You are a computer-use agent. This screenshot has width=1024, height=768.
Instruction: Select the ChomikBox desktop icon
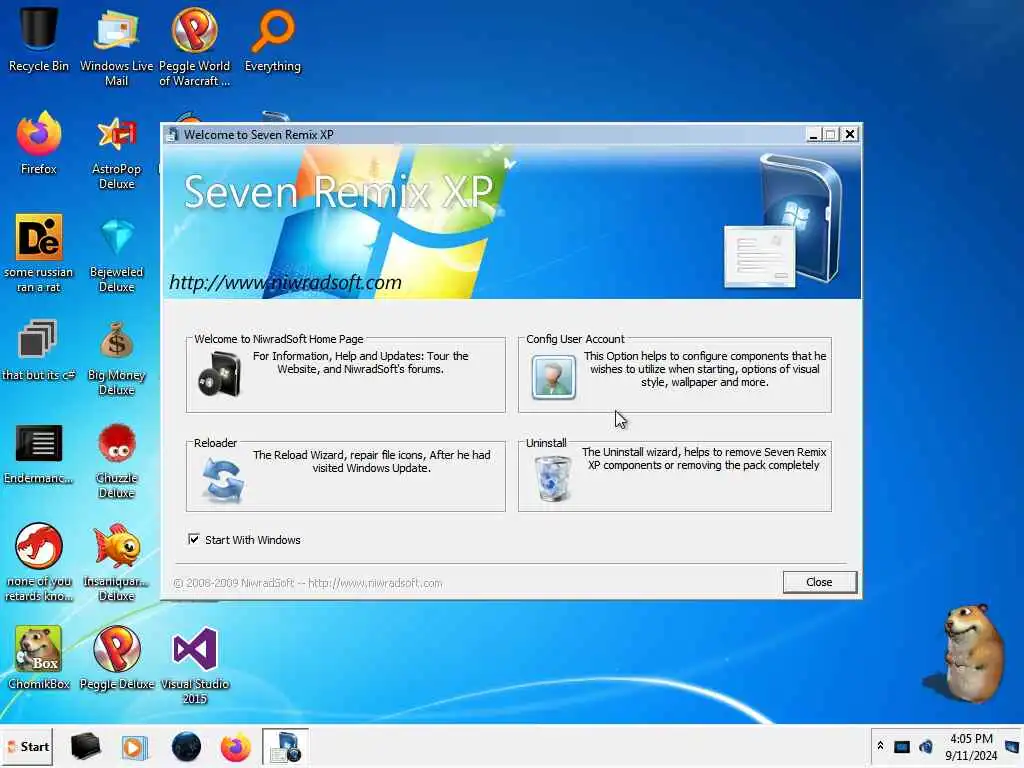[39, 657]
